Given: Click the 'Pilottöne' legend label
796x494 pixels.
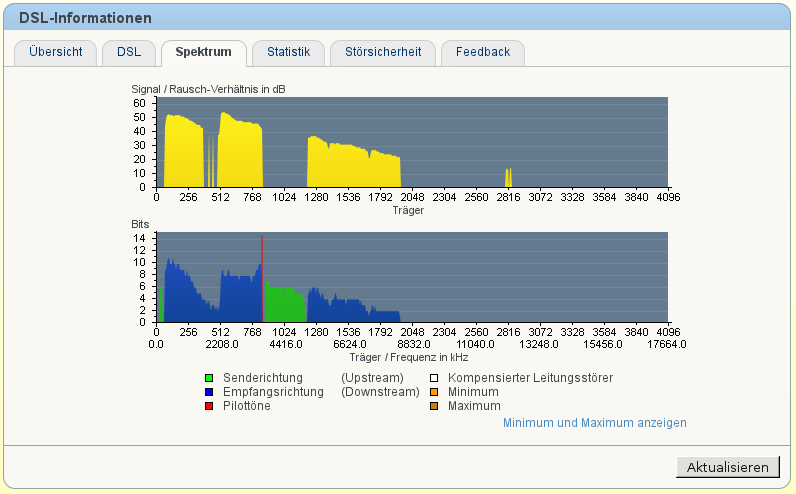Looking at the screenshot, I should click(x=247, y=406).
